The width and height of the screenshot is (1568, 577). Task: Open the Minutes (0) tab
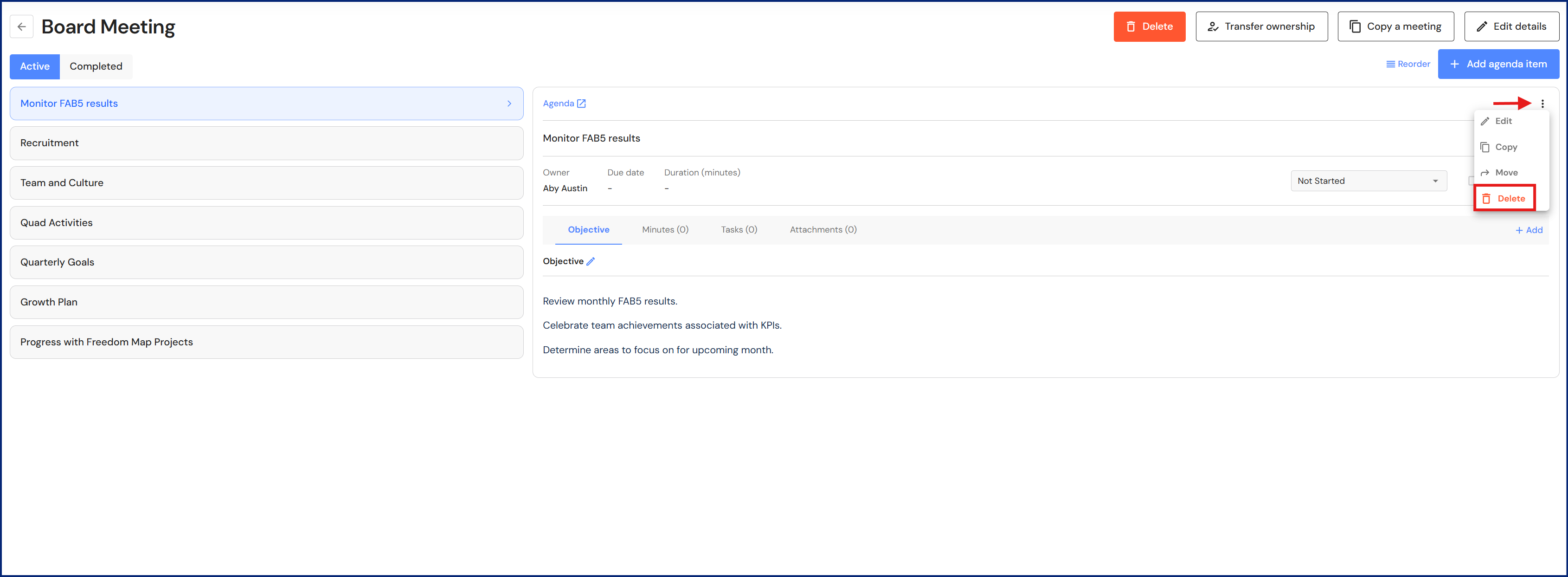point(665,230)
